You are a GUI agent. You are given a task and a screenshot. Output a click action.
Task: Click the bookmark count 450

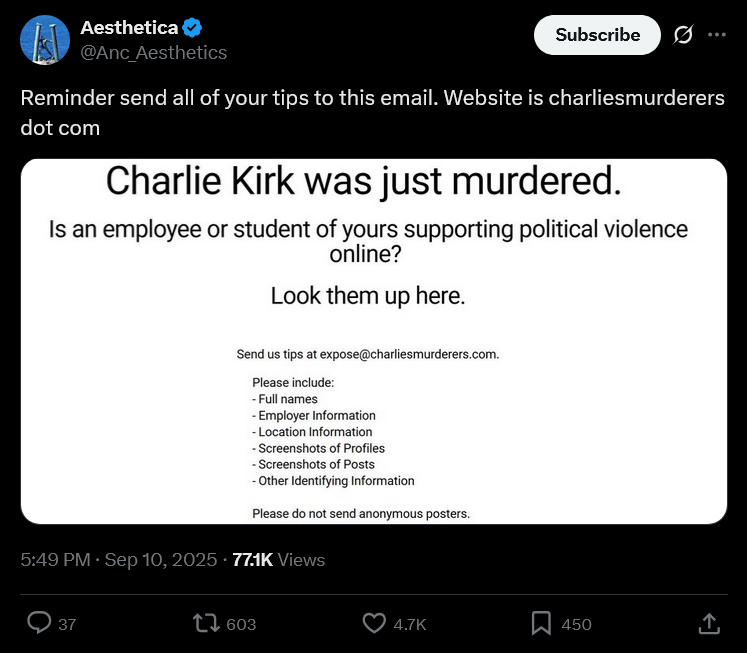[x=576, y=624]
